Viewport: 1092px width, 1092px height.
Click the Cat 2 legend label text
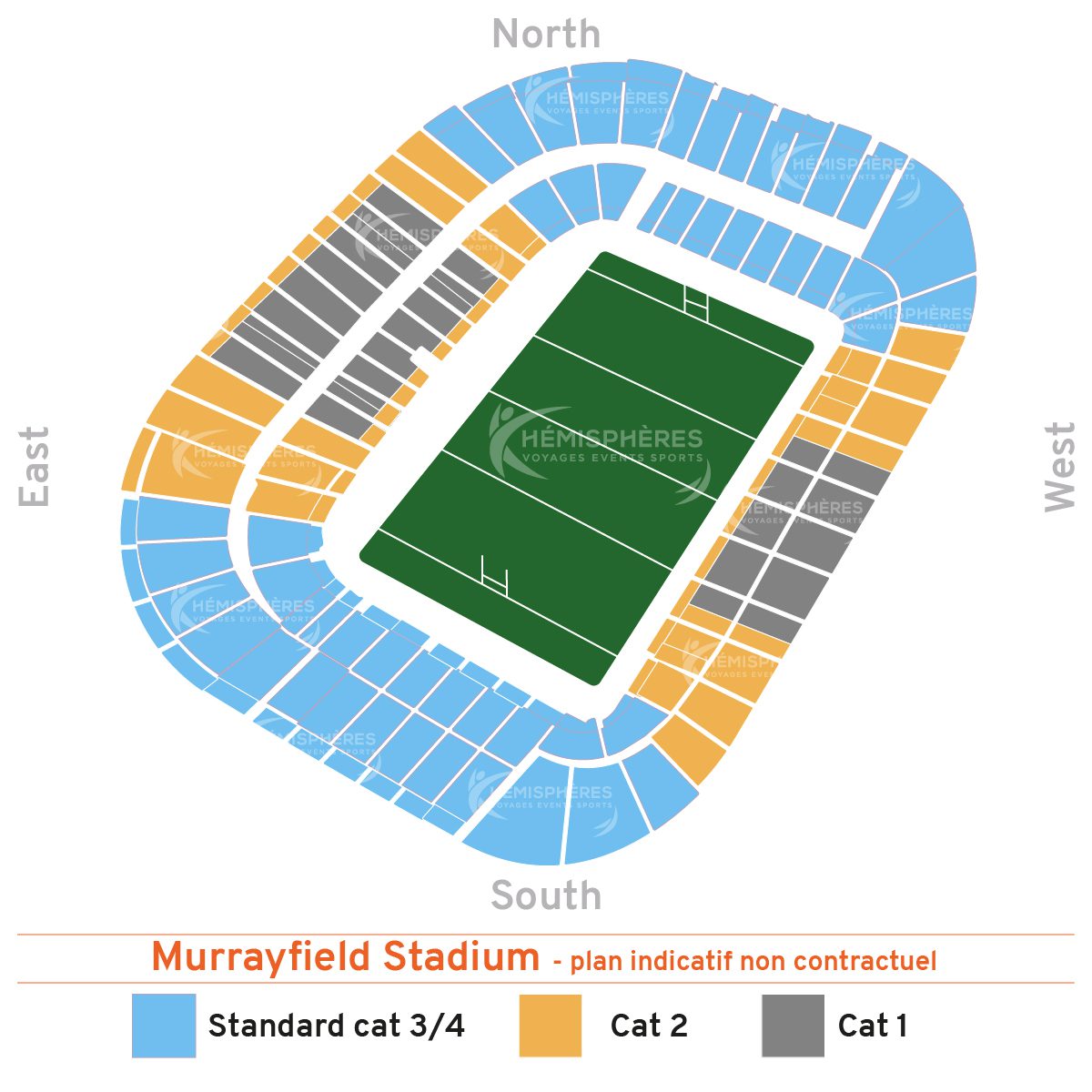(x=649, y=1026)
